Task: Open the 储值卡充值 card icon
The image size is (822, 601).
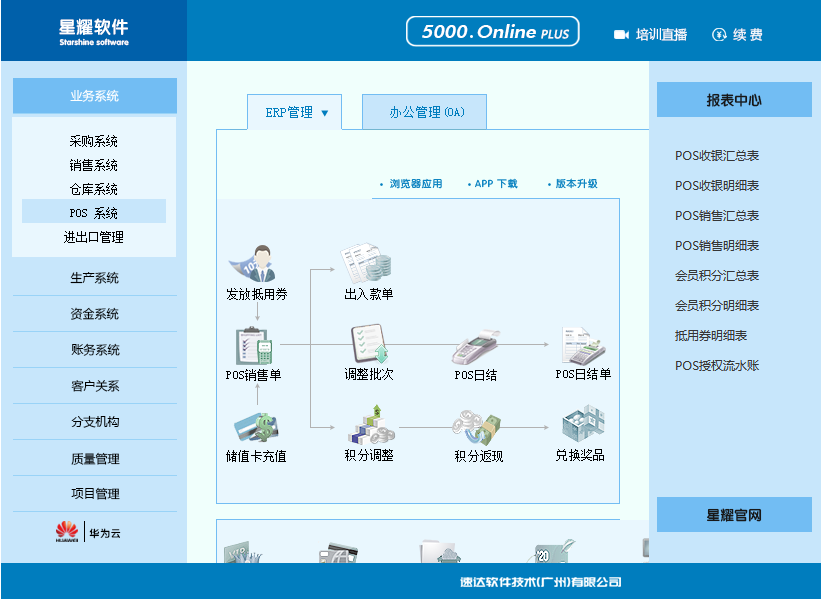Action: coord(256,427)
